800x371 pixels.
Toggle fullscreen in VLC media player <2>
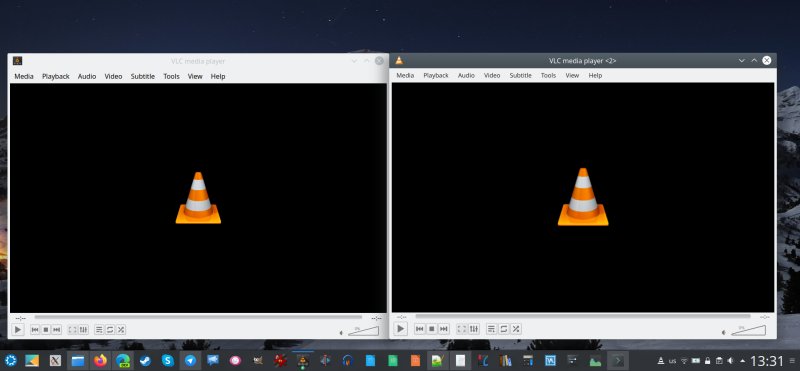click(x=462, y=329)
